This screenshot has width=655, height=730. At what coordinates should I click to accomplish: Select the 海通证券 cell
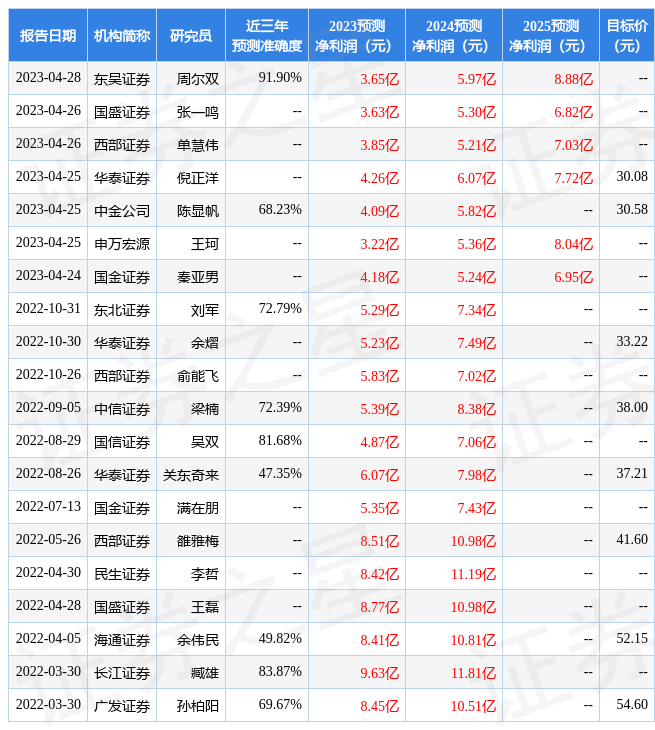(122, 641)
